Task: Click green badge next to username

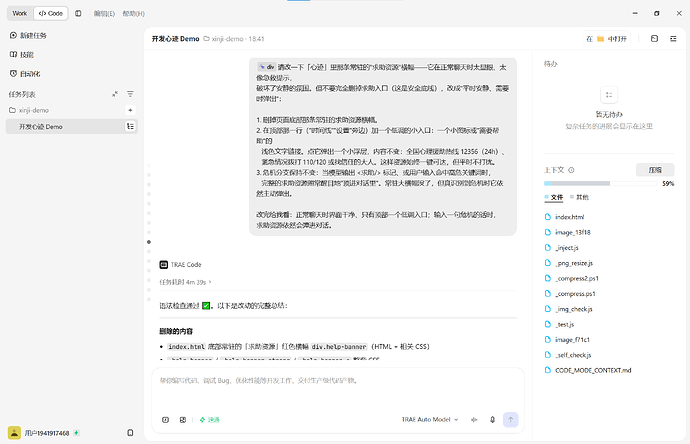Action: (x=77, y=433)
